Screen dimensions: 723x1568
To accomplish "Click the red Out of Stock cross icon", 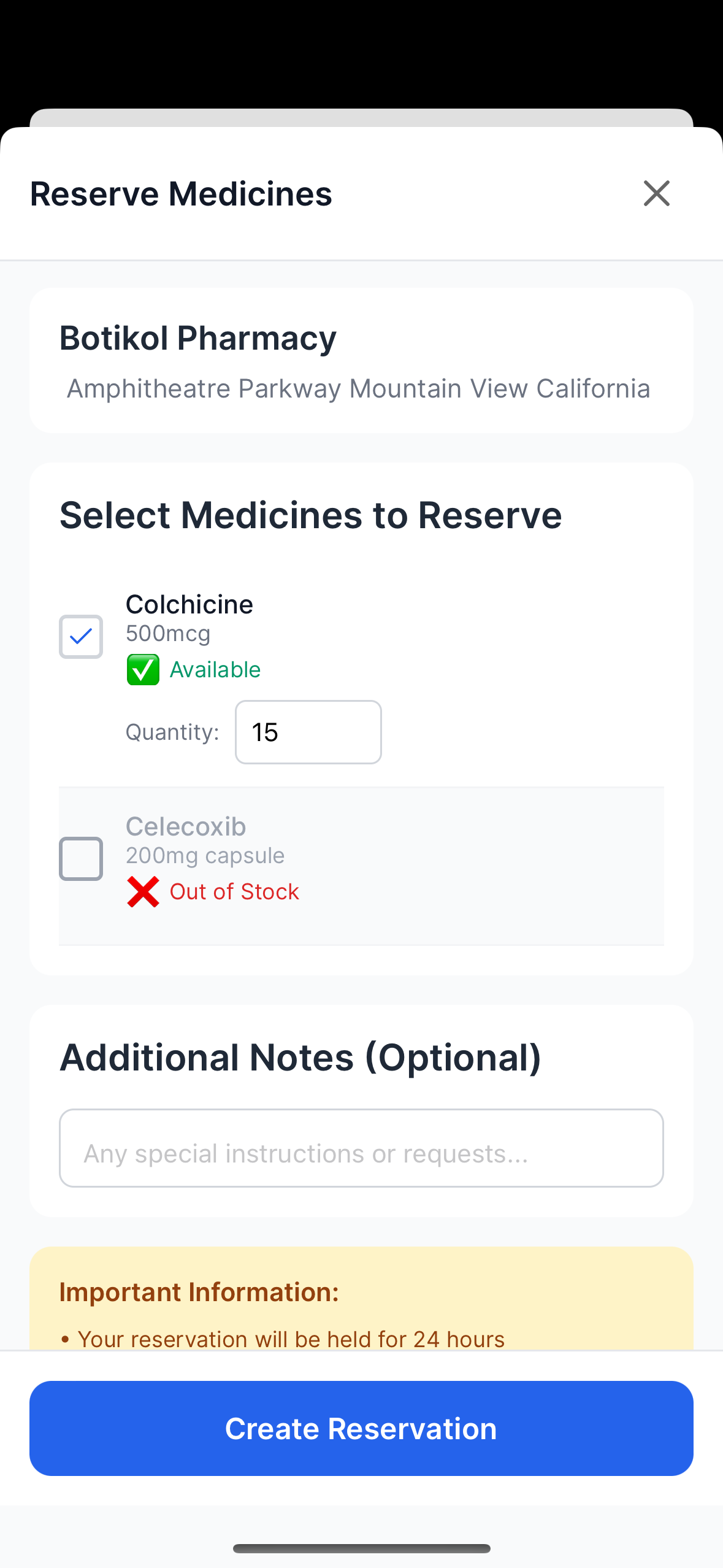I will click(143, 891).
